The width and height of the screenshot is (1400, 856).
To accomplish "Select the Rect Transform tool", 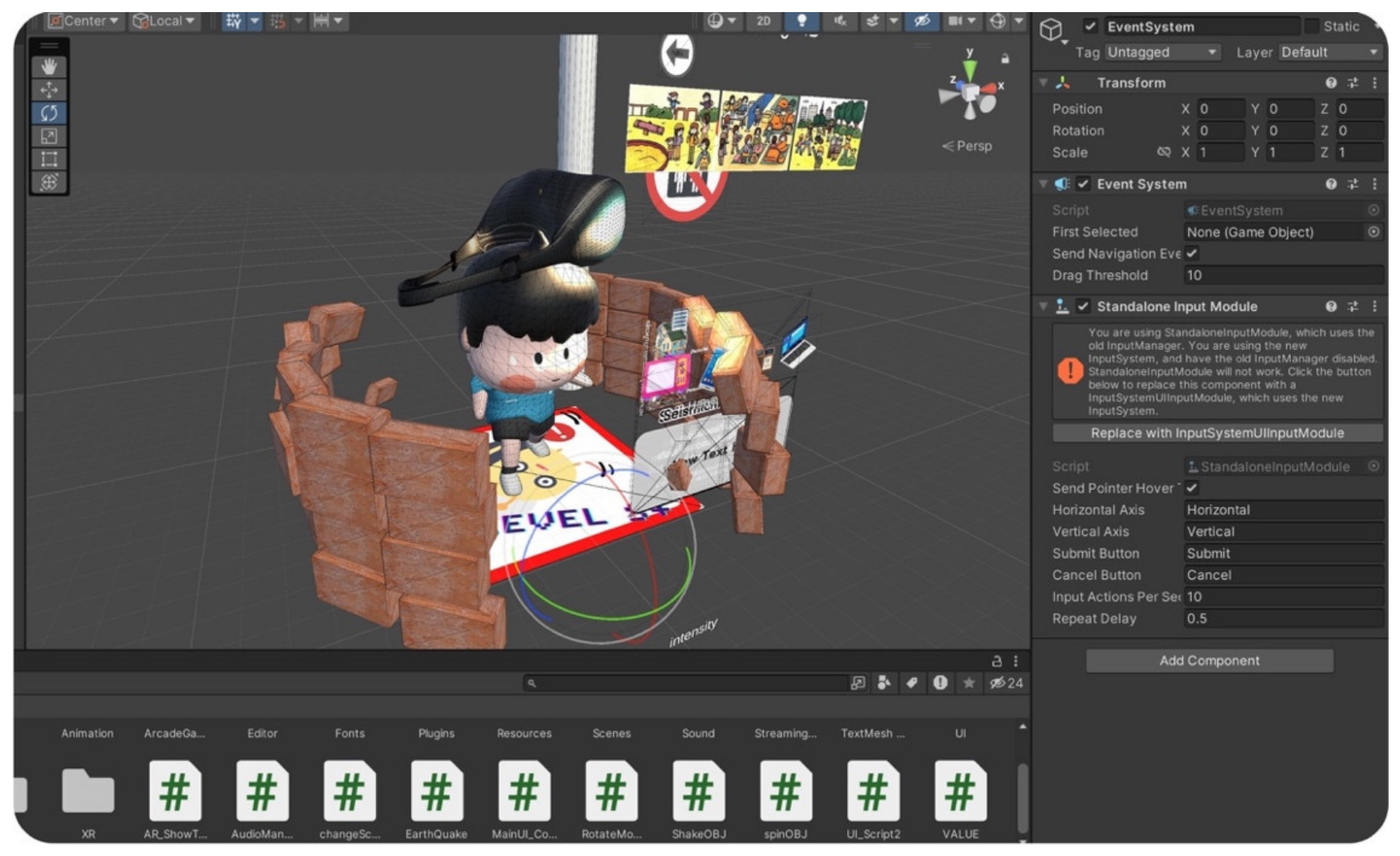I will point(49,159).
